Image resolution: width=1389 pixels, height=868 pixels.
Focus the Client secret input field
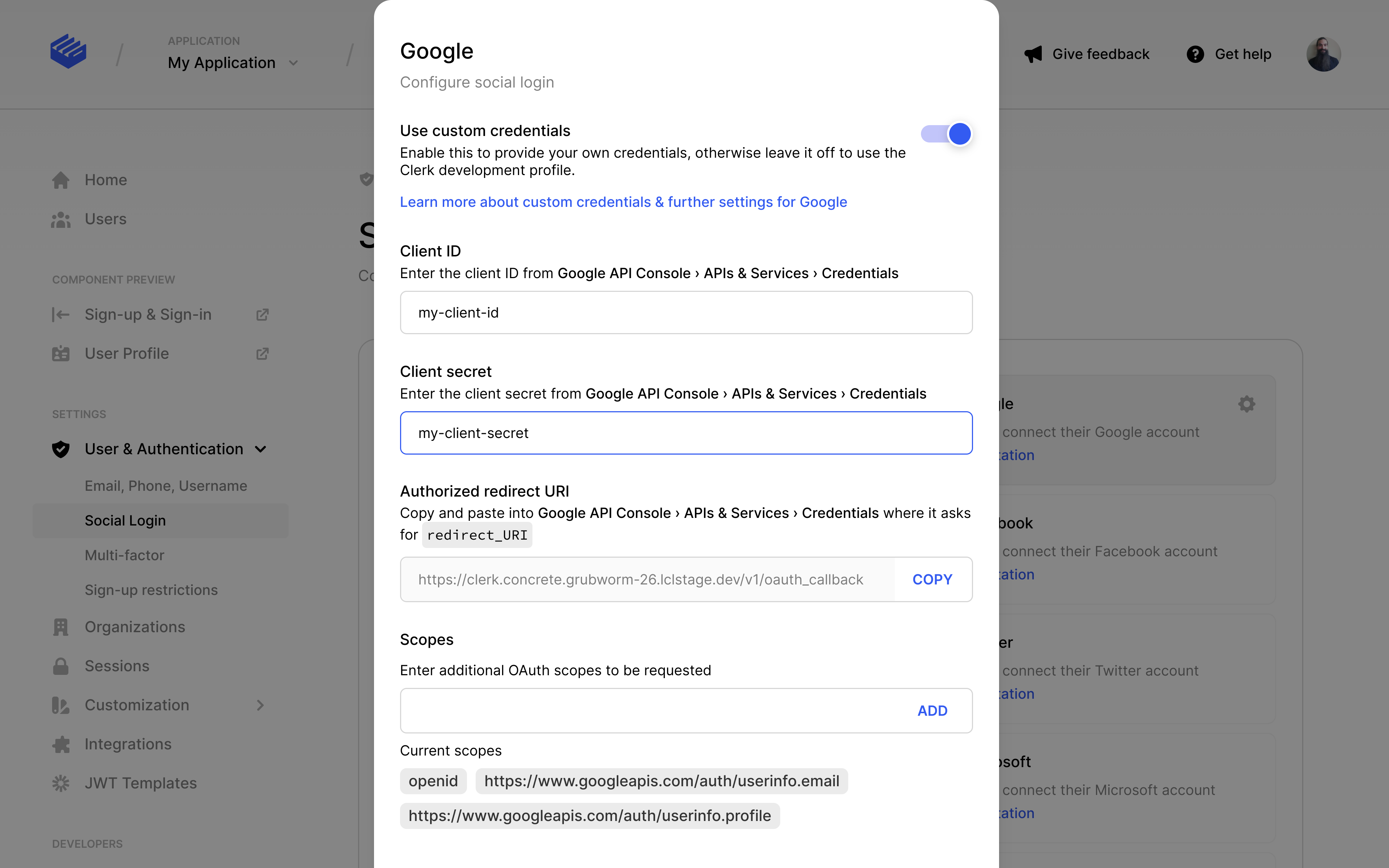point(687,433)
